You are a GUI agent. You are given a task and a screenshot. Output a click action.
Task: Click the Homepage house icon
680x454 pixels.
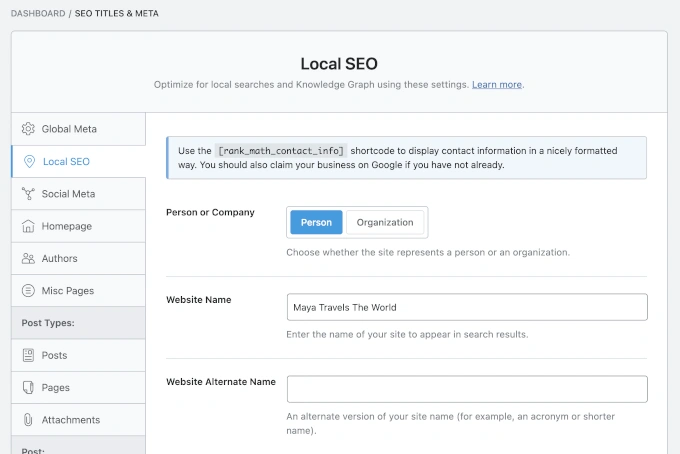pyautogui.click(x=28, y=226)
